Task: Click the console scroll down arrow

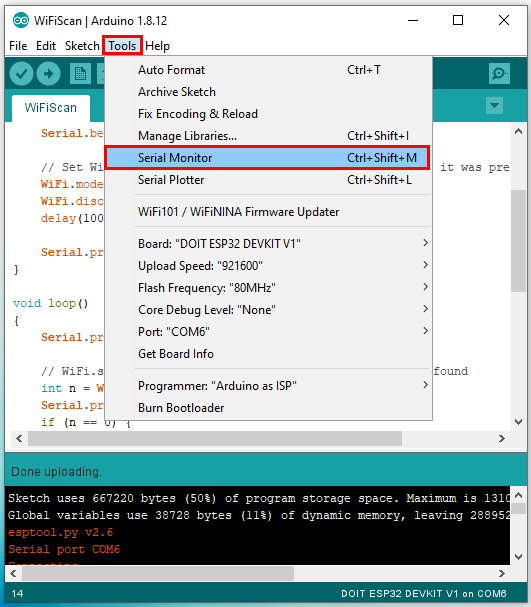Action: (x=519, y=557)
